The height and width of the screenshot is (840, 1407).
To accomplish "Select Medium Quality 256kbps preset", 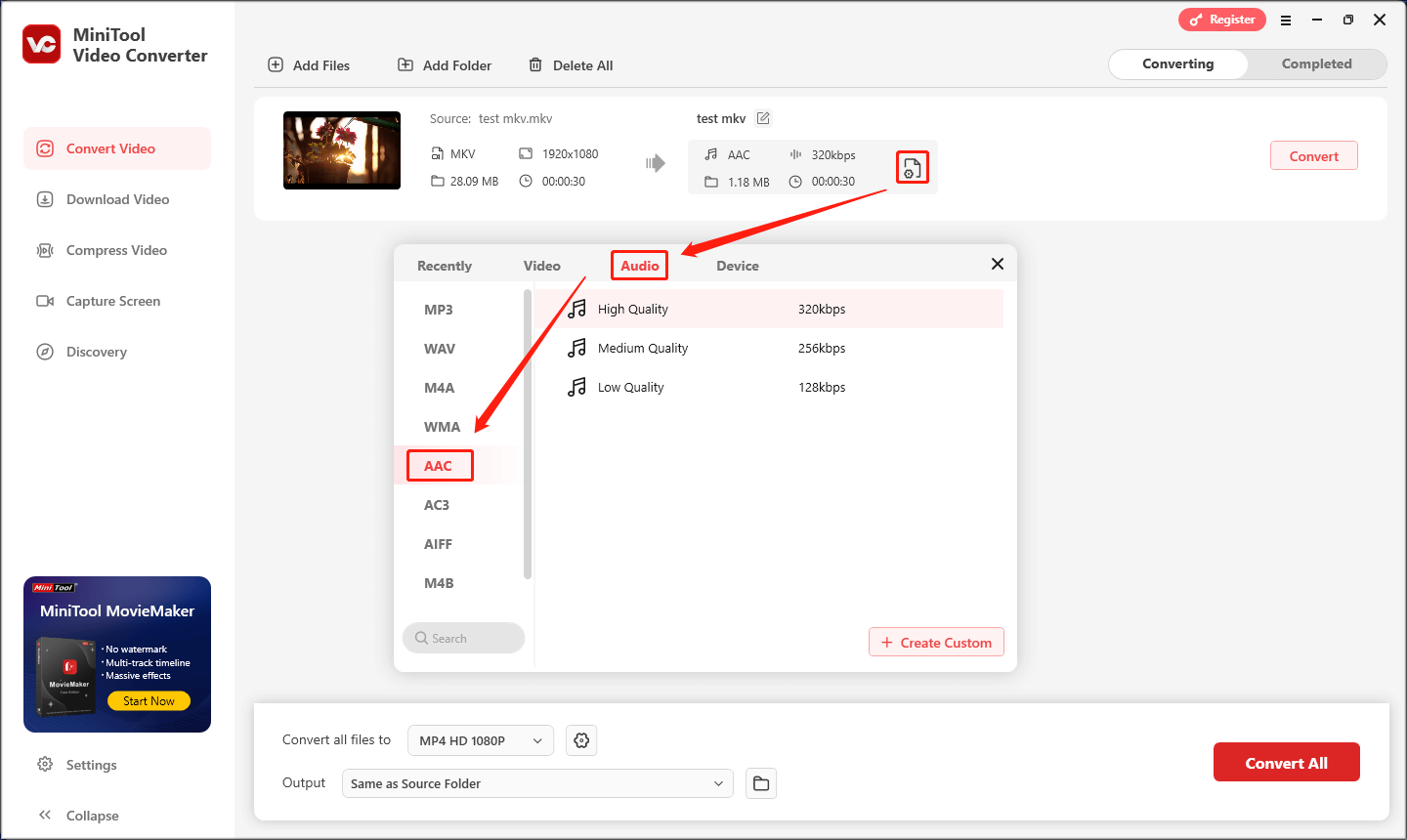I will click(x=769, y=348).
